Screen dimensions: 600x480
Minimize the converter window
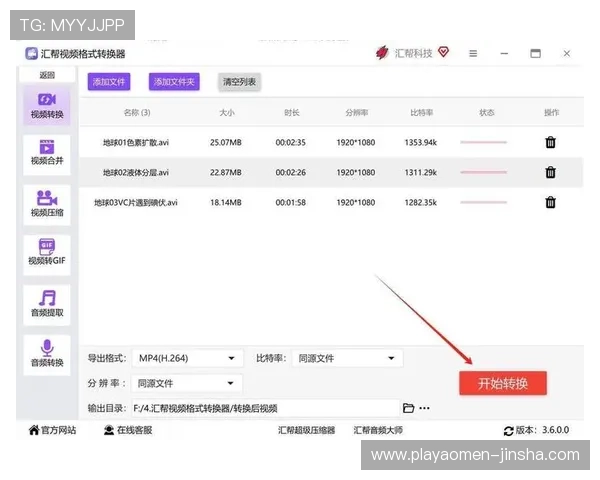pos(504,54)
